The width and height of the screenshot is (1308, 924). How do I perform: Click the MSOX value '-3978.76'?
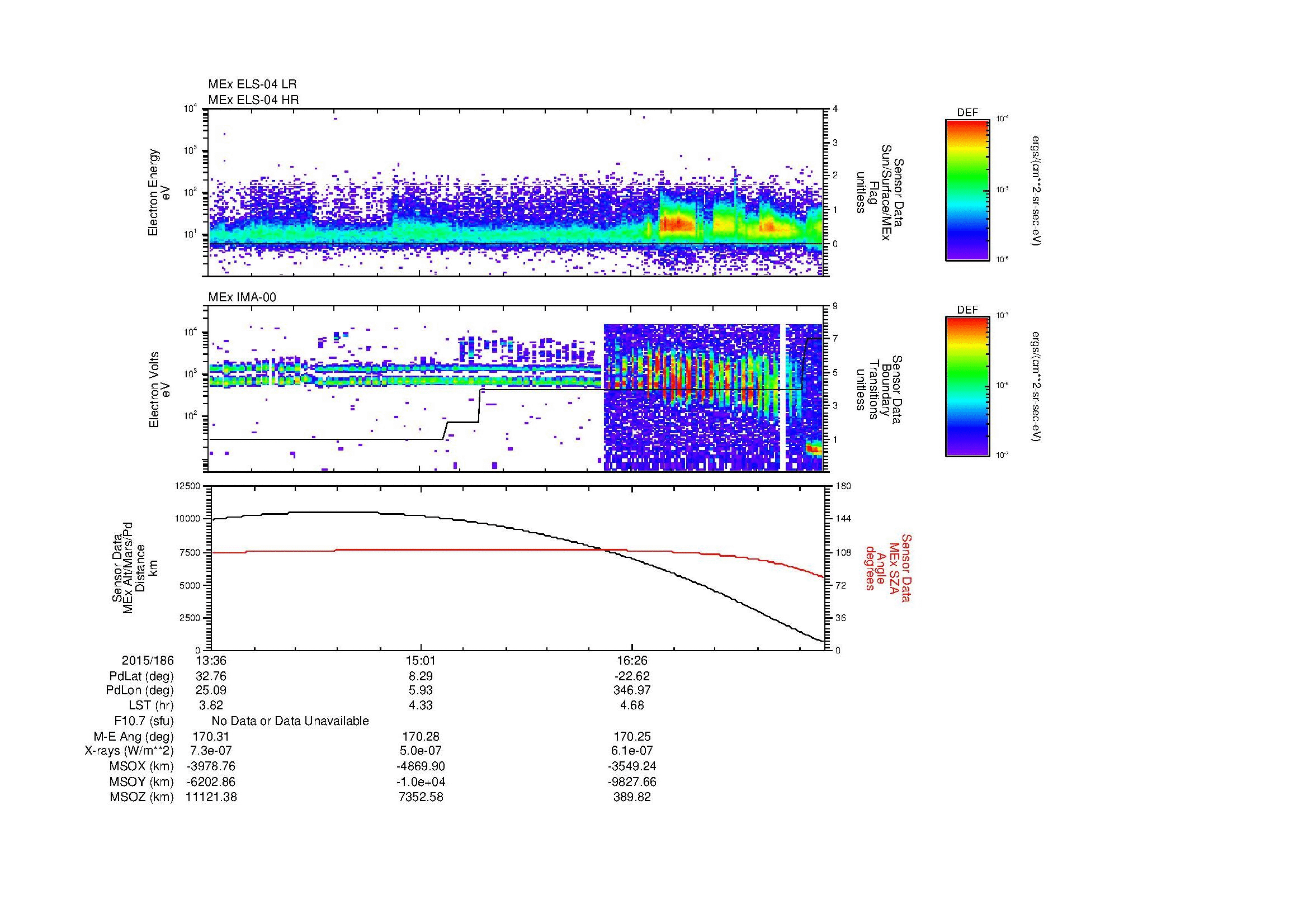[211, 766]
